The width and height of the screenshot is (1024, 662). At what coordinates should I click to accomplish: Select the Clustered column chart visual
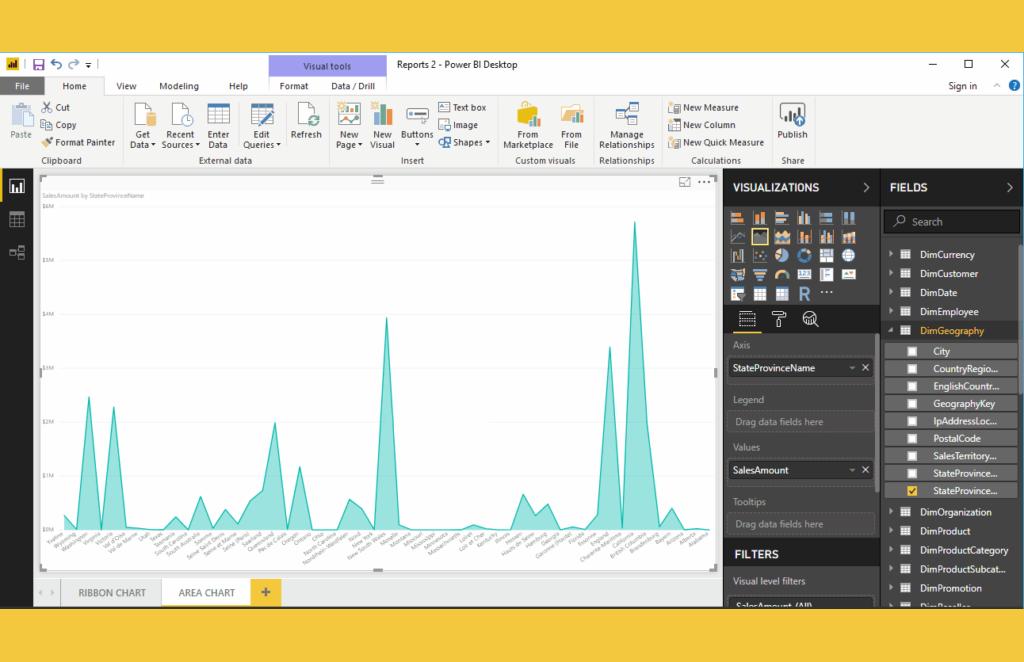[x=804, y=218]
